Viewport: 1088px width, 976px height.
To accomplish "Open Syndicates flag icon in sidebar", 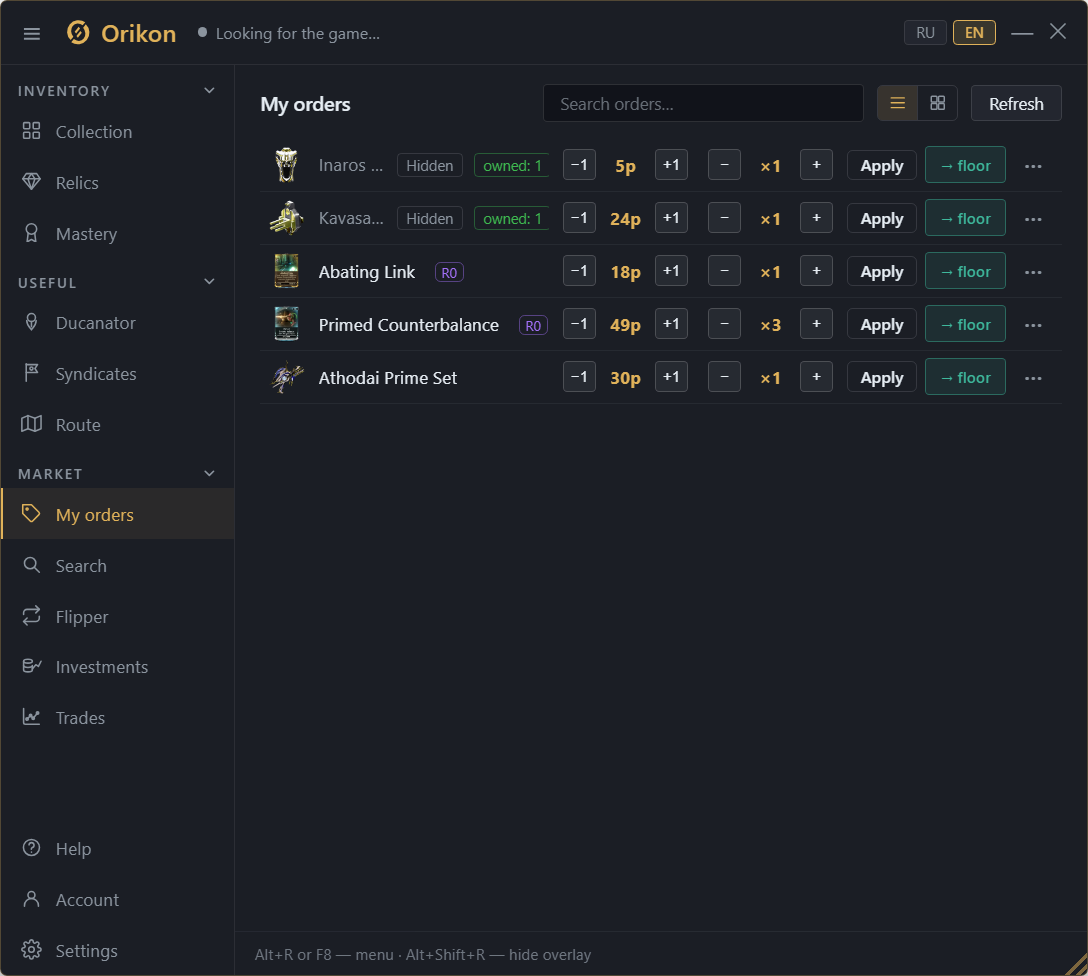I will pyautogui.click(x=31, y=373).
